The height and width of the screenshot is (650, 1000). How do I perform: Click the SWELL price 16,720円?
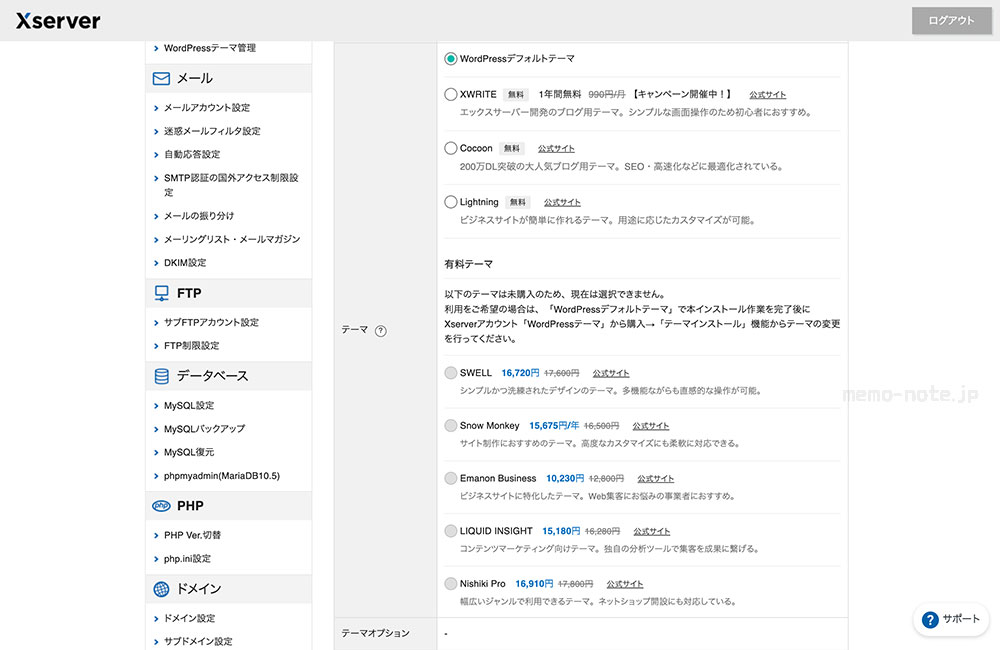(x=520, y=373)
